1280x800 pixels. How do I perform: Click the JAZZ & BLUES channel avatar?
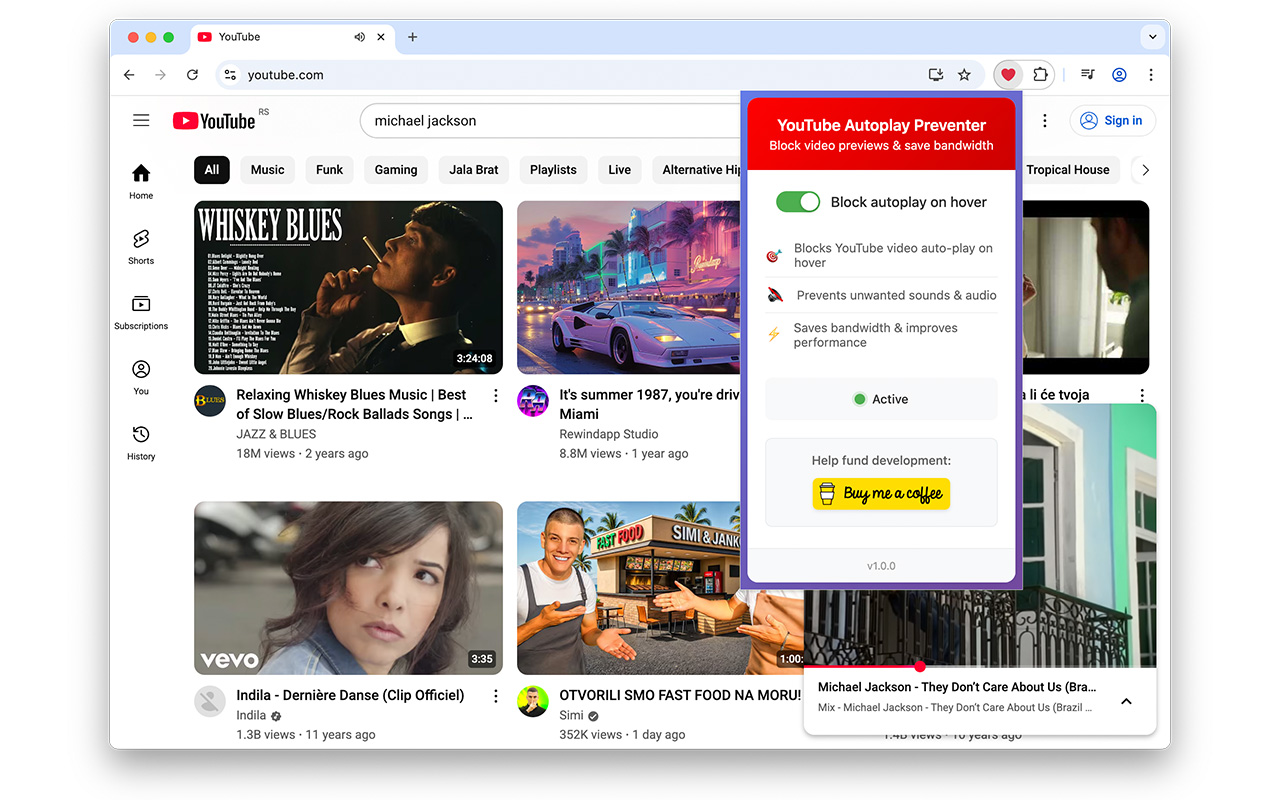pyautogui.click(x=210, y=401)
